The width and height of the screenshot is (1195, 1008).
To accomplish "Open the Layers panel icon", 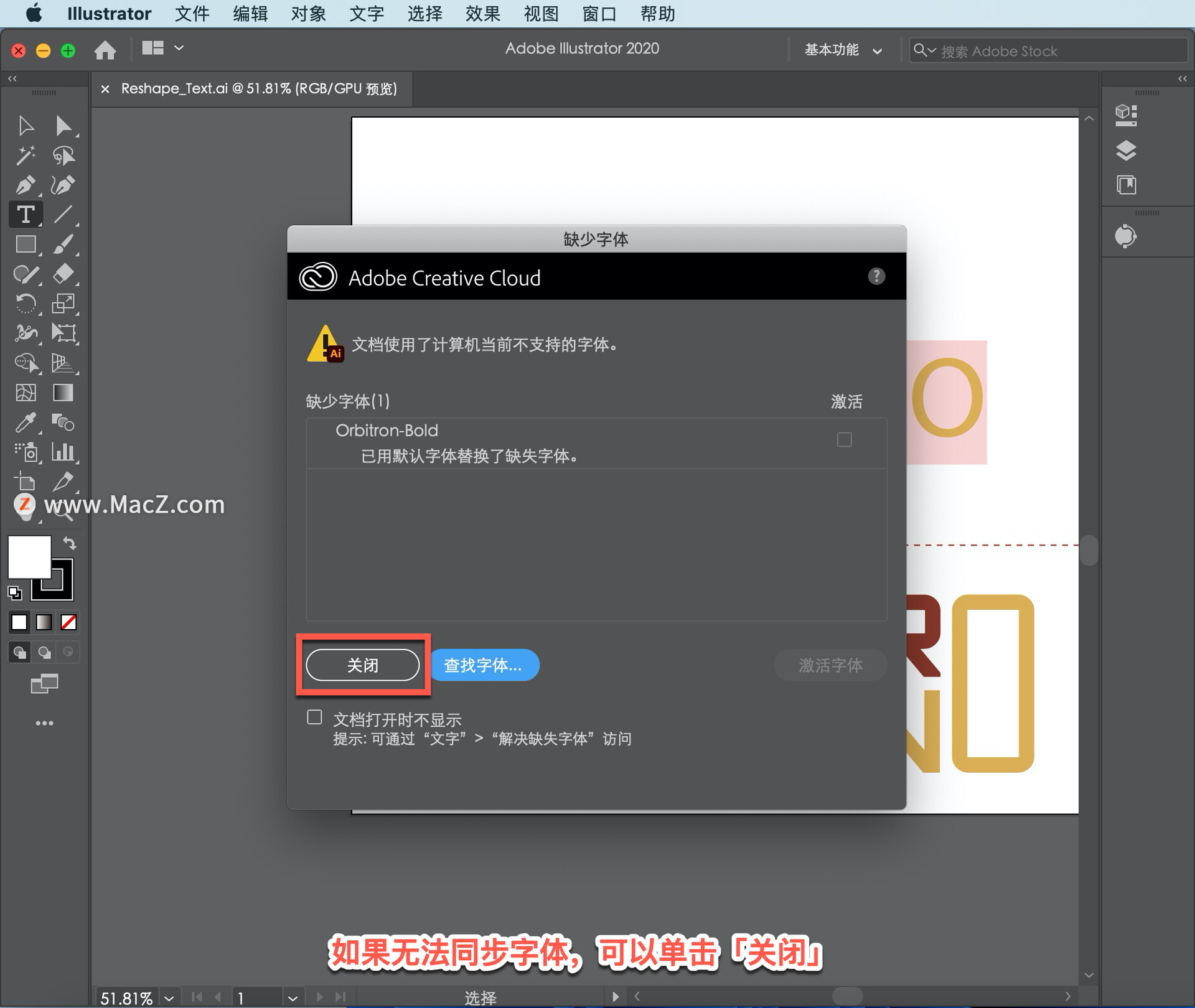I will click(1126, 150).
